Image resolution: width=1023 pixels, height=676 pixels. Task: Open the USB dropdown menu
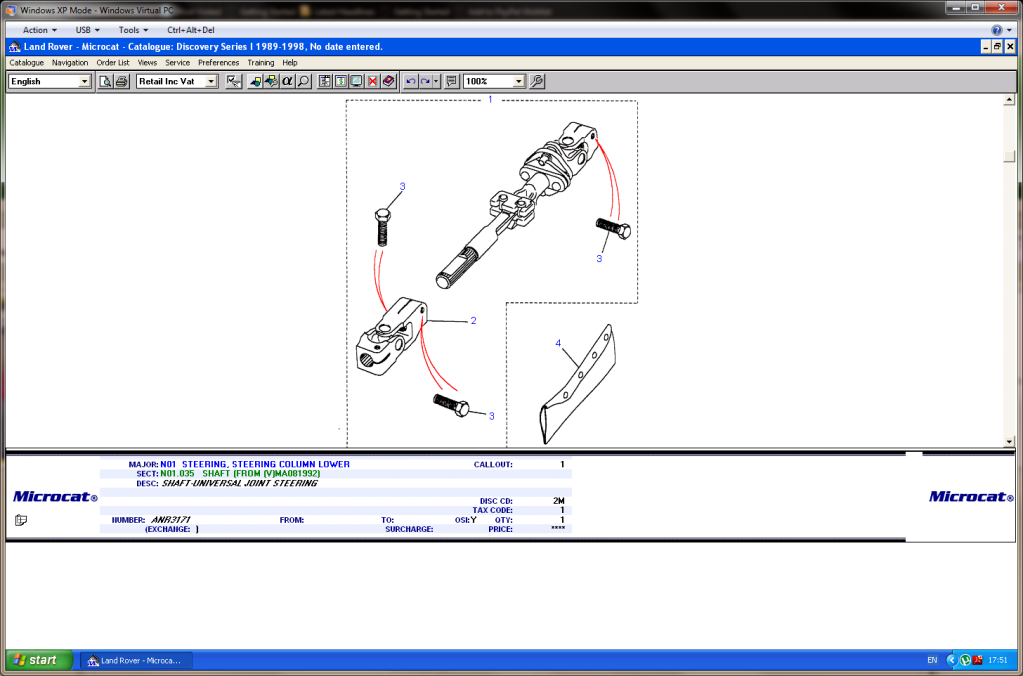point(87,30)
